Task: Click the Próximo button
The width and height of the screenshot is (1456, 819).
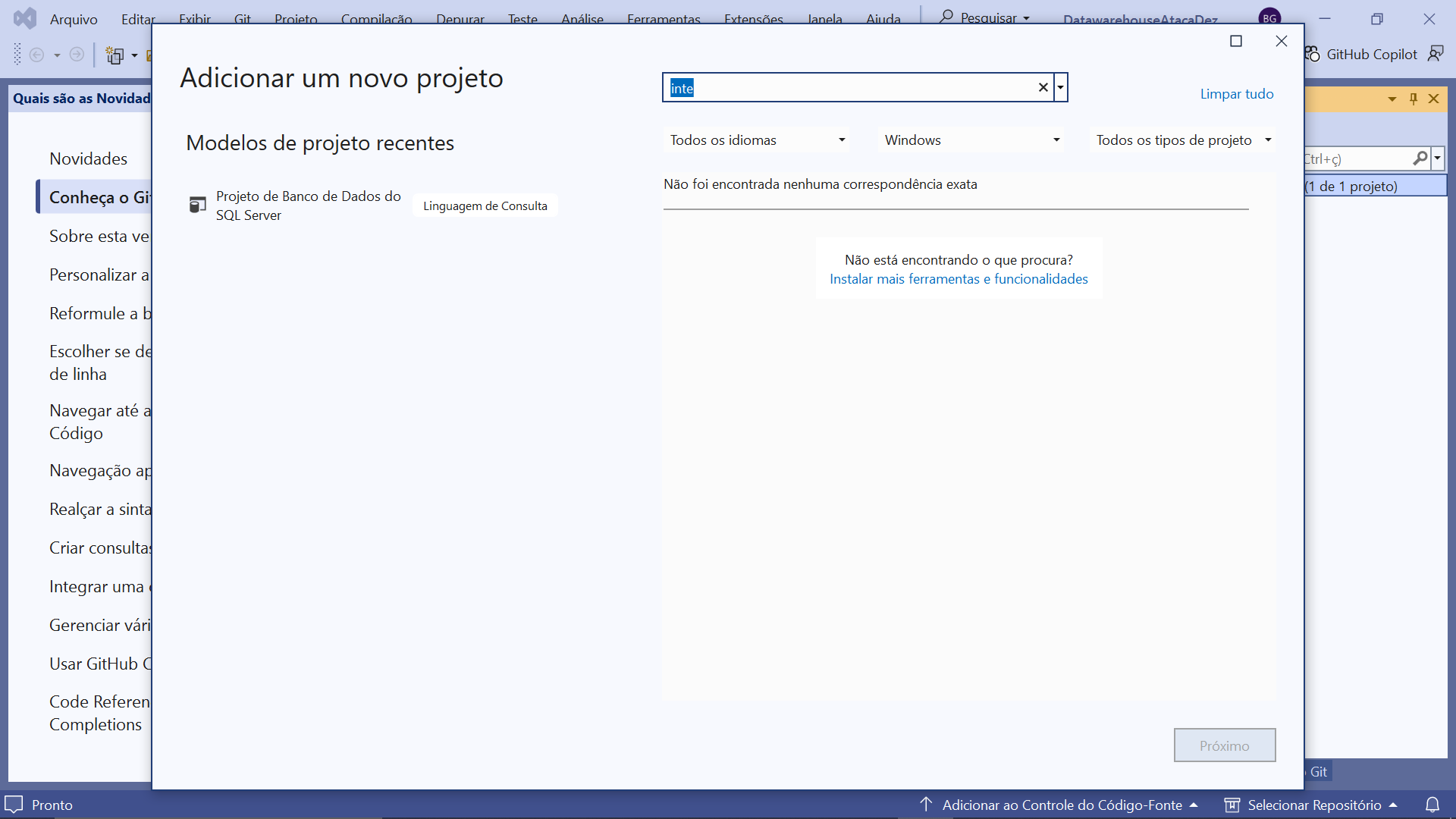Action: click(1224, 745)
